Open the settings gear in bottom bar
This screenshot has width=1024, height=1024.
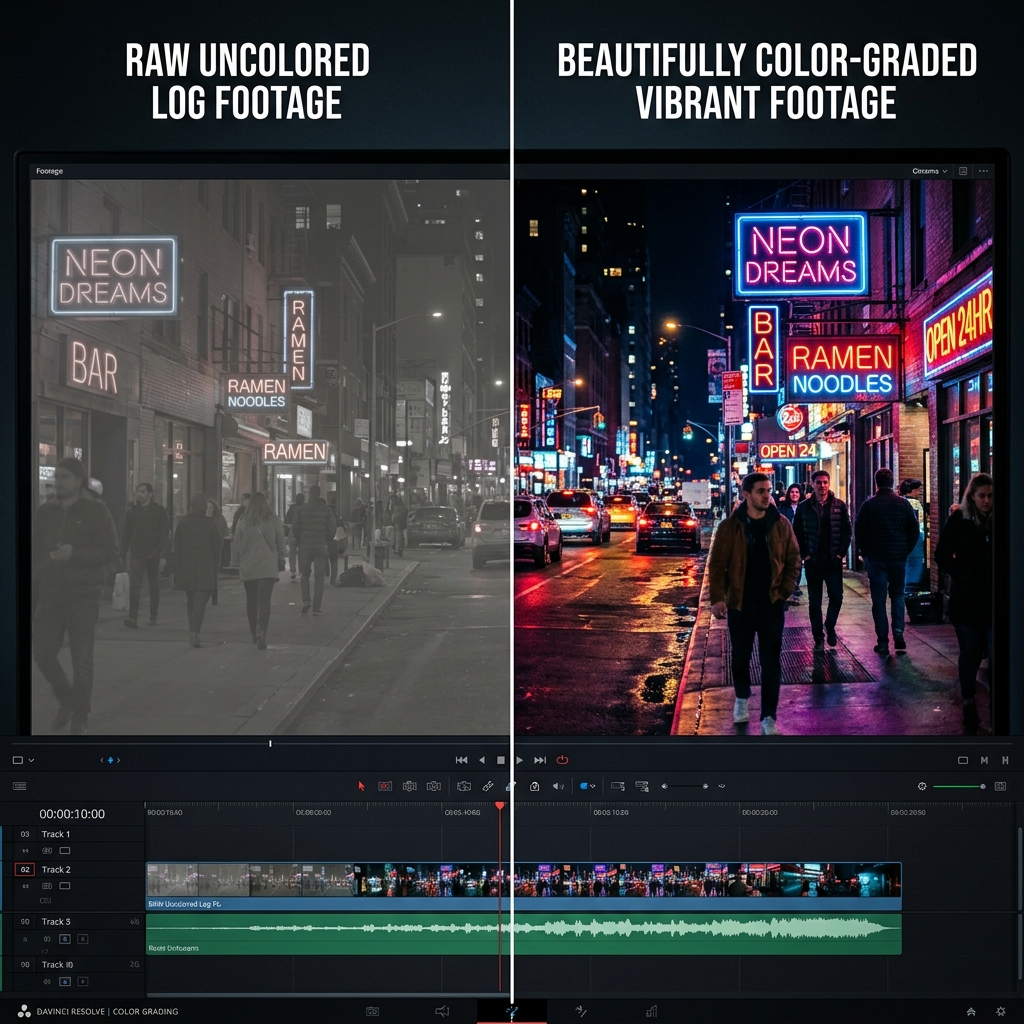[x=1000, y=1011]
